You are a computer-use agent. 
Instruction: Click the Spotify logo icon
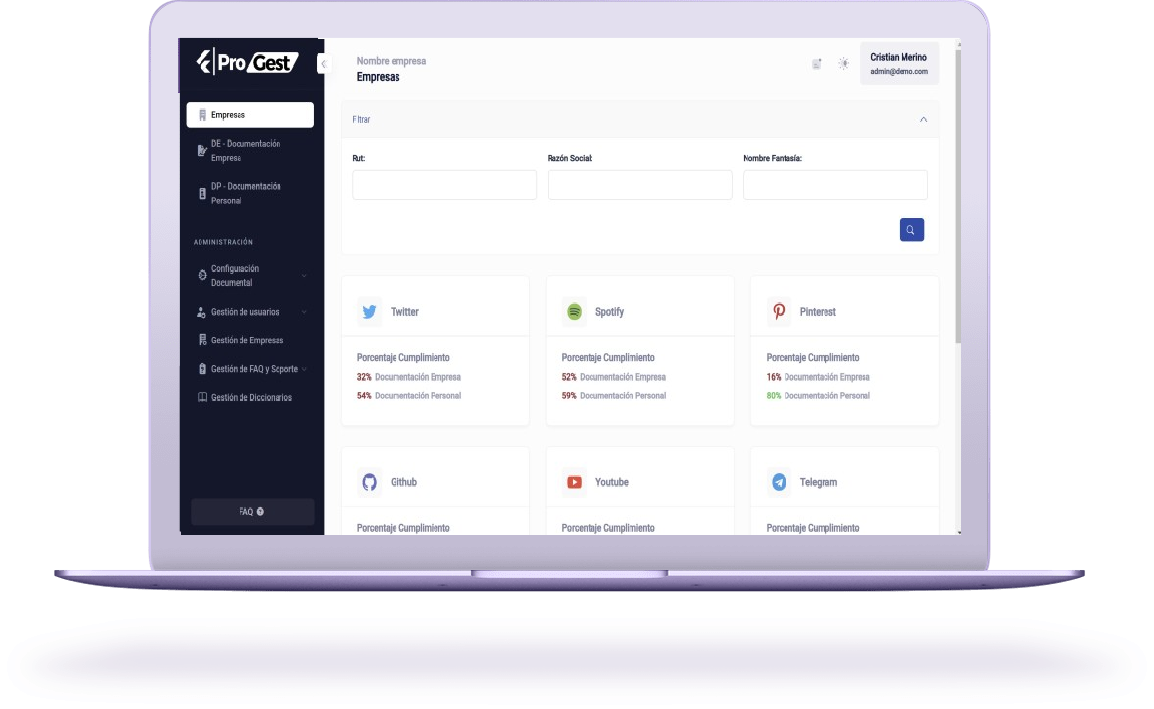coord(574,312)
